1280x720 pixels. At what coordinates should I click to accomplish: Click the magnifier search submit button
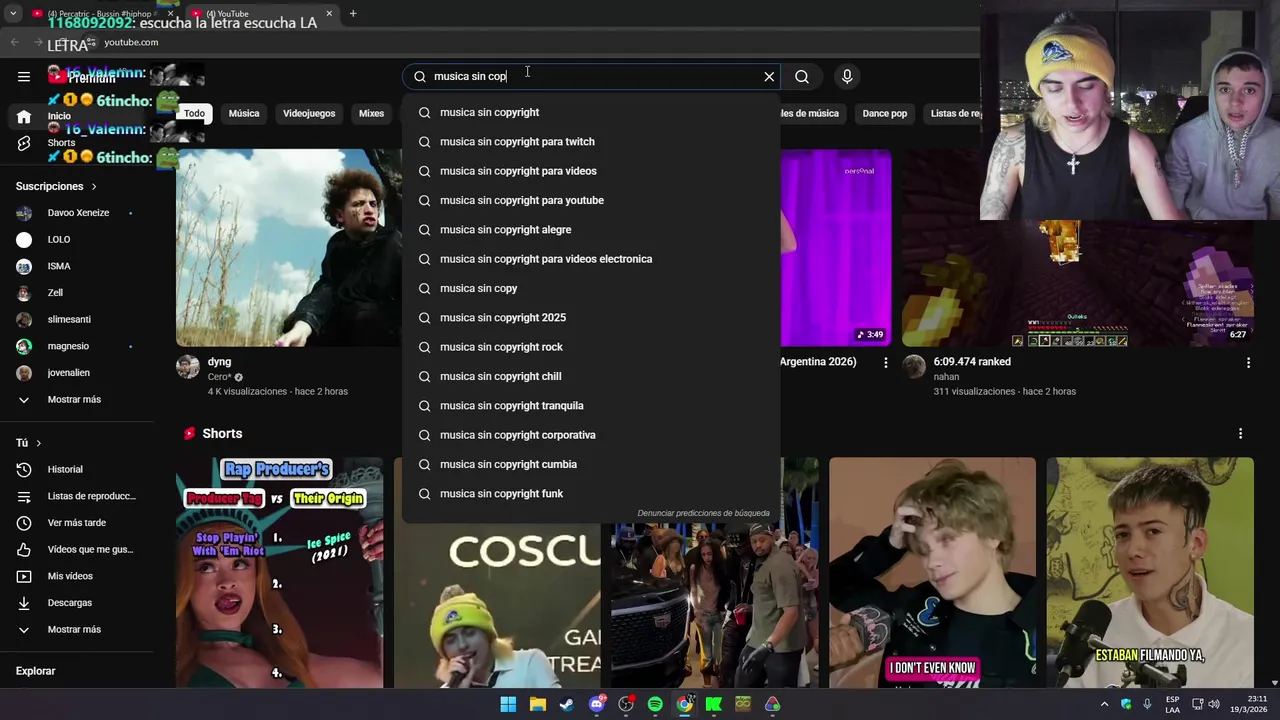(802, 76)
